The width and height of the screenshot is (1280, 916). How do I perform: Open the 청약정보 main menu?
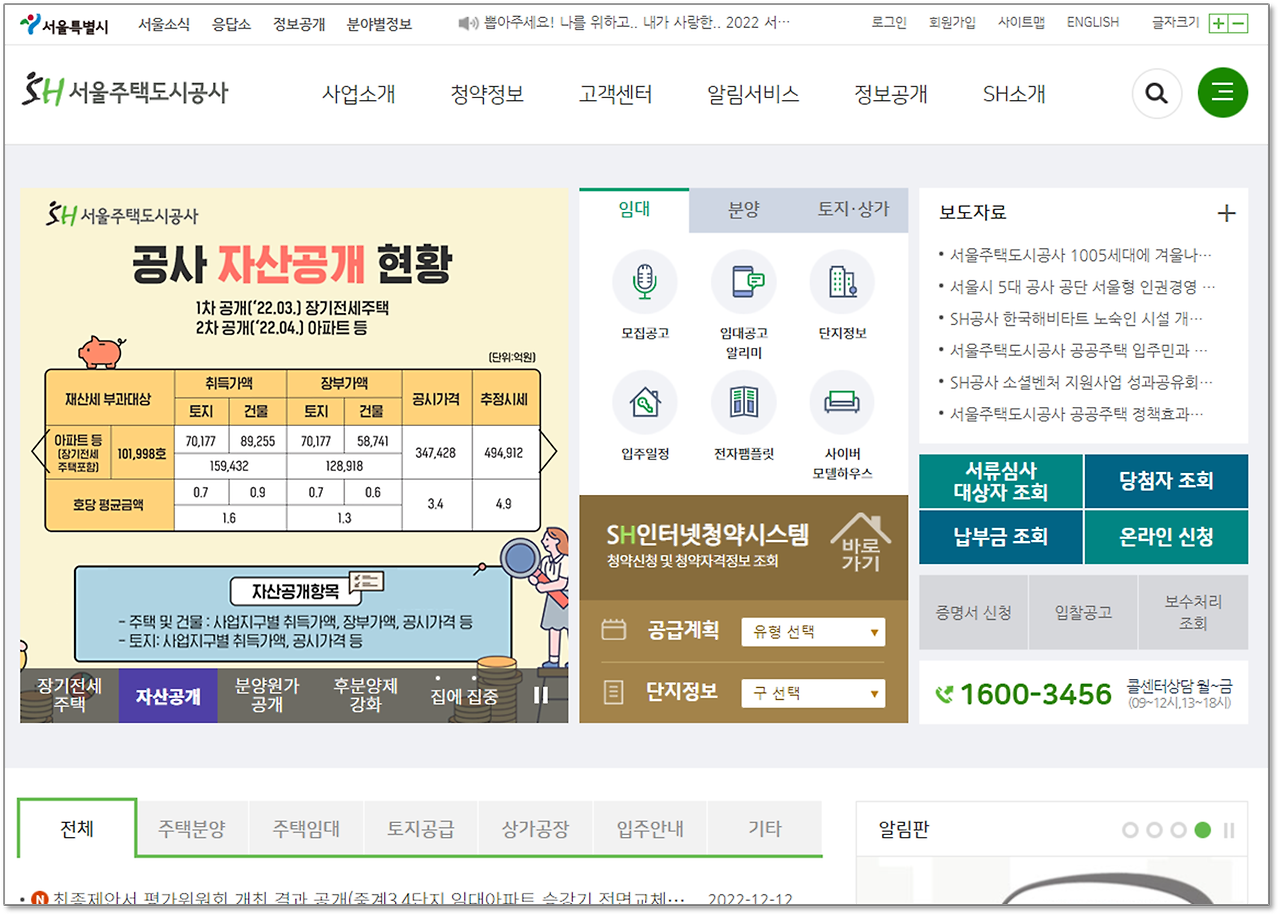tap(487, 94)
